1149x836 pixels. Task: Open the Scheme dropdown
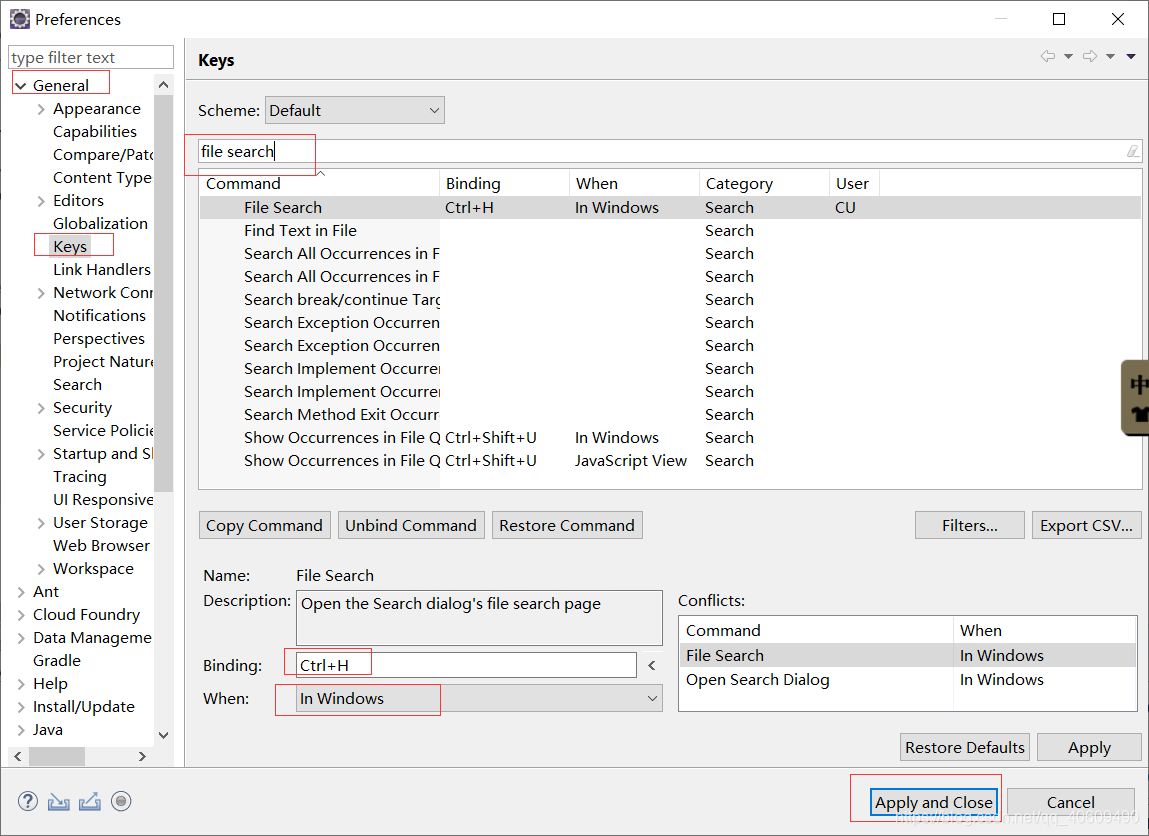tap(434, 109)
